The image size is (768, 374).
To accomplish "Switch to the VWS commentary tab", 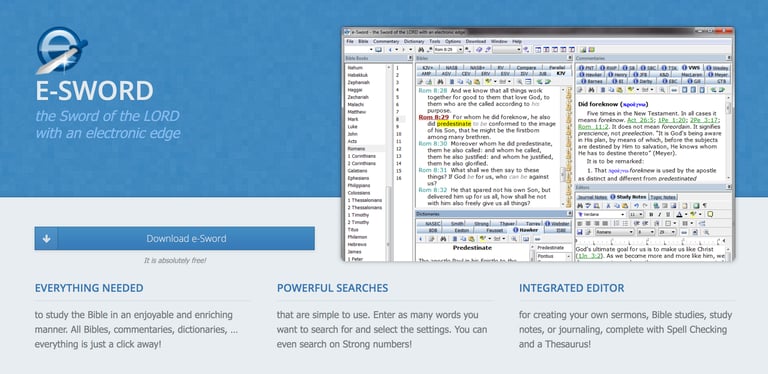I will tap(692, 68).
